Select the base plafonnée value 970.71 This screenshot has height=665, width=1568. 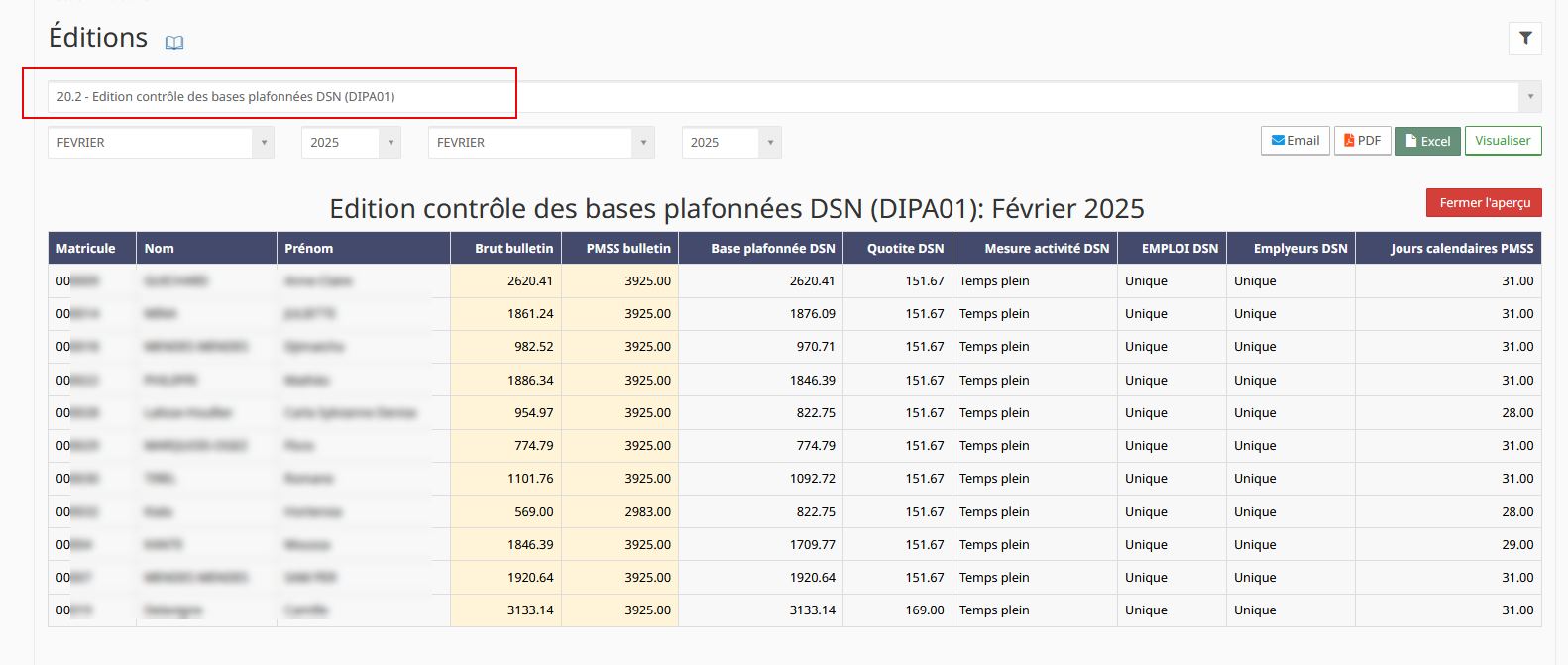(816, 347)
